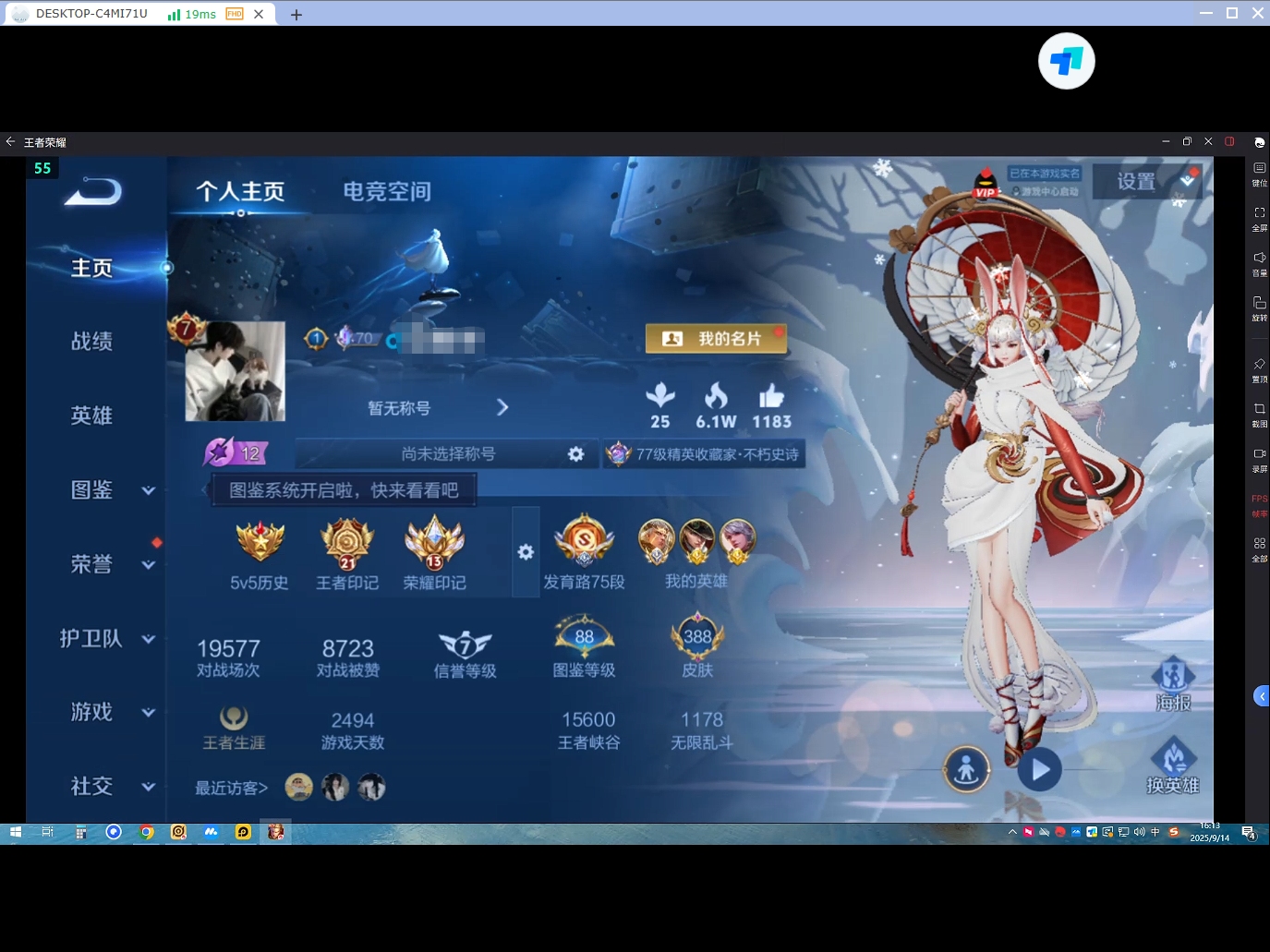Open 最近访客 link
Screen dimensions: 1270x952
click(x=231, y=788)
